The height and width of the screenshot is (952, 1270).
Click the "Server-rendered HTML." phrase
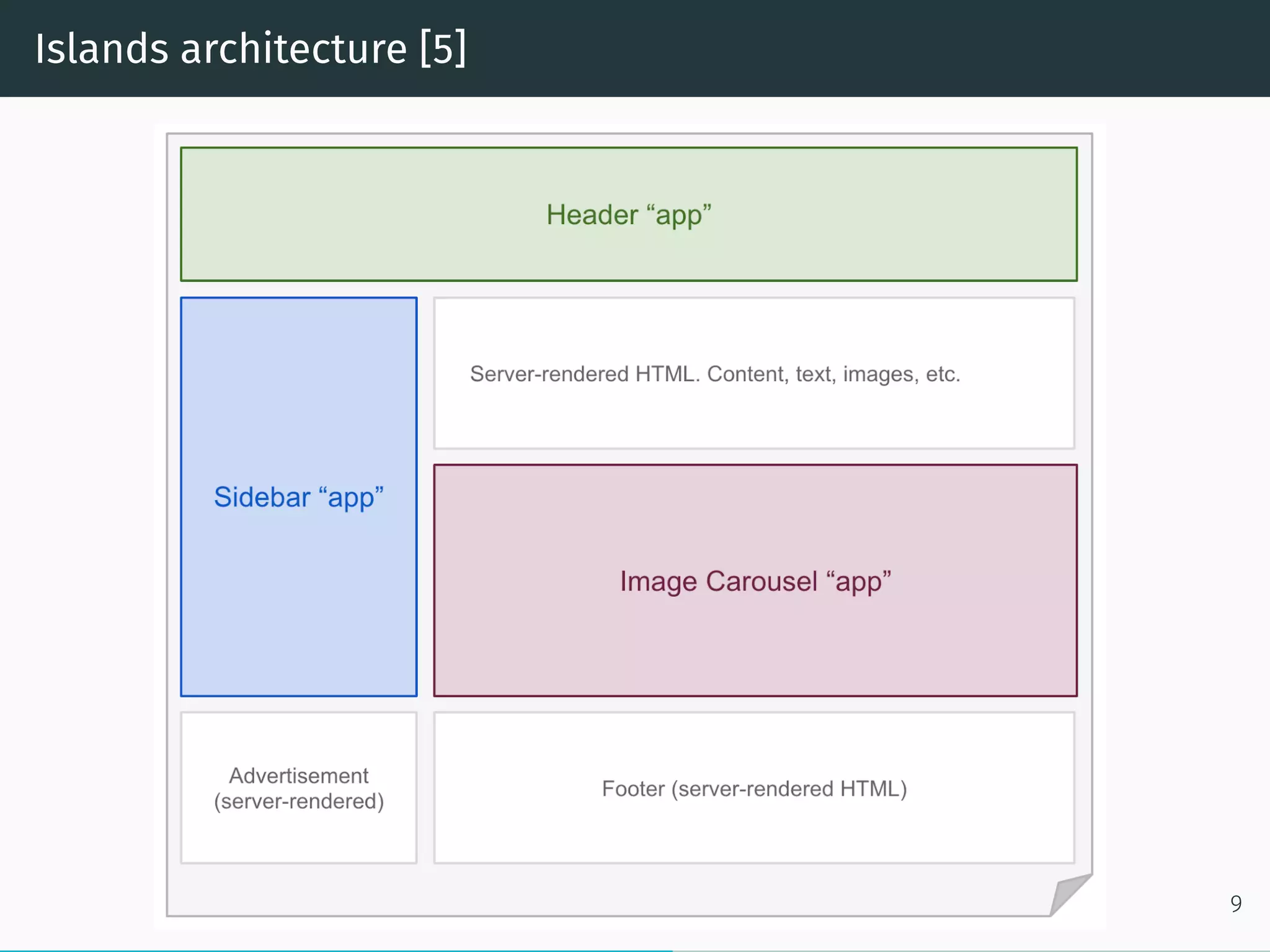[584, 374]
